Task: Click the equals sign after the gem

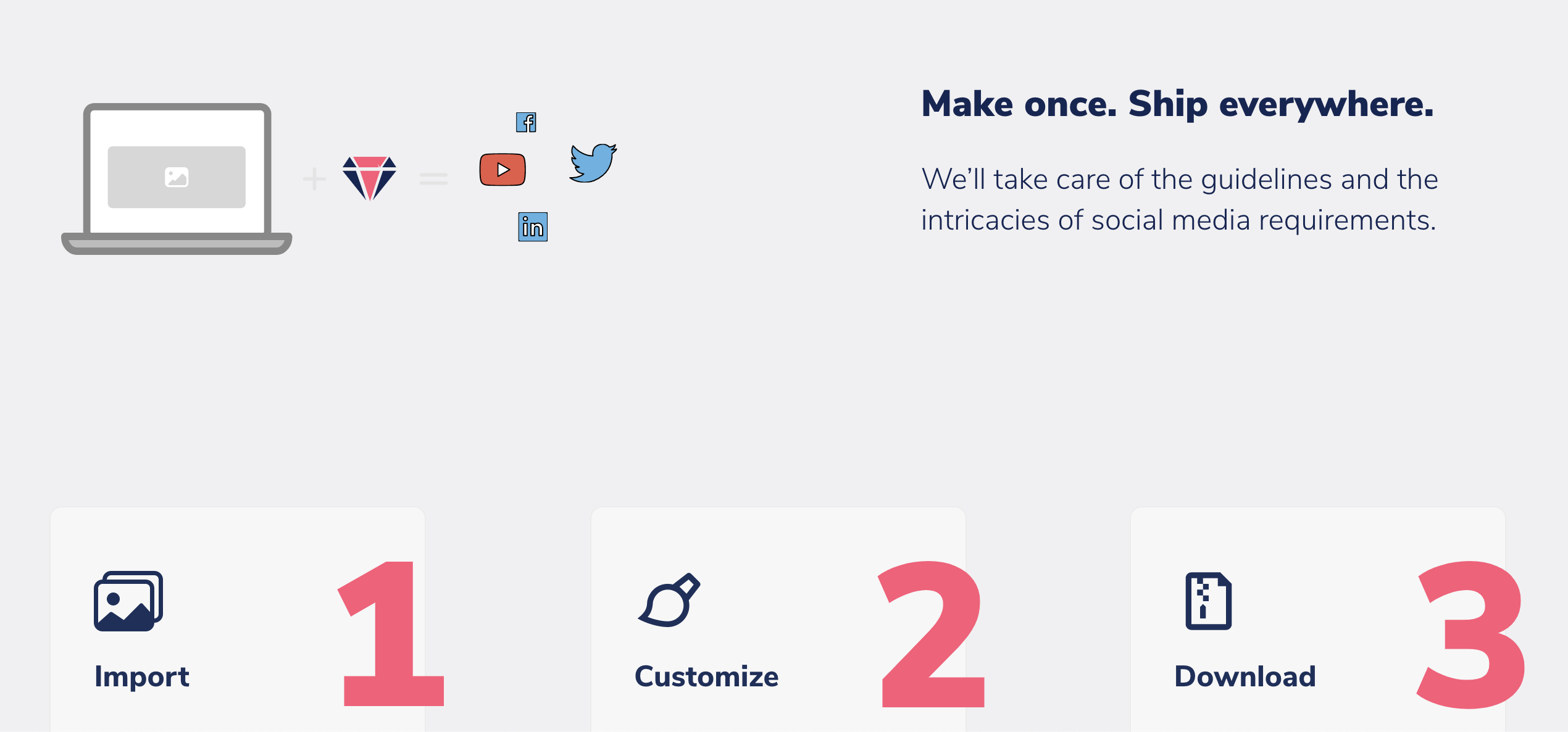Action: pyautogui.click(x=433, y=179)
